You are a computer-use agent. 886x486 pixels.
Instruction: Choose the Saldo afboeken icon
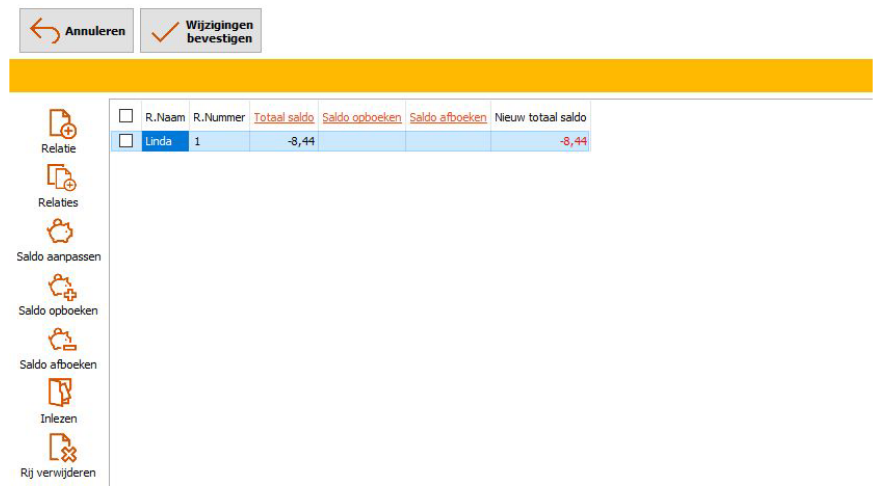(60, 340)
